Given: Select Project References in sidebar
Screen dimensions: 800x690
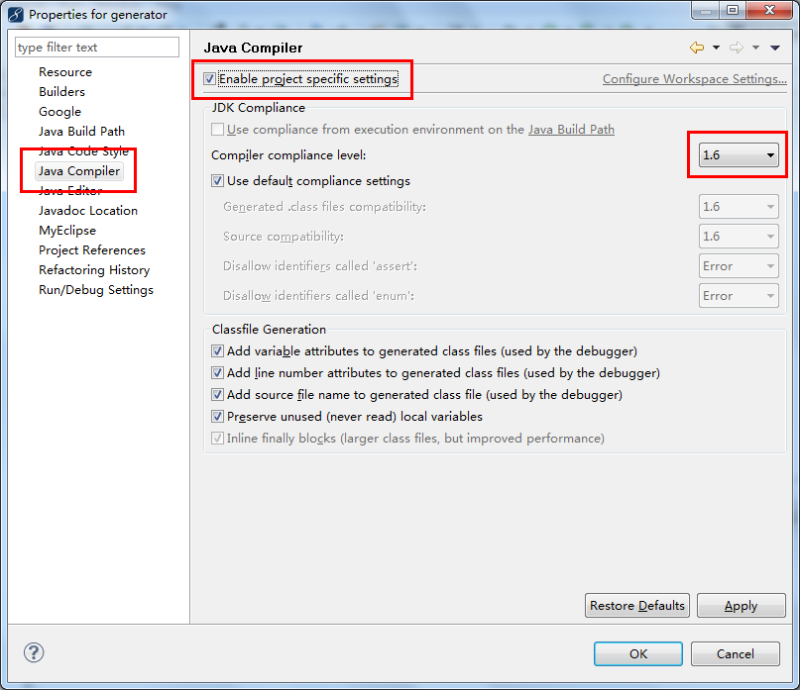Looking at the screenshot, I should tap(92, 250).
